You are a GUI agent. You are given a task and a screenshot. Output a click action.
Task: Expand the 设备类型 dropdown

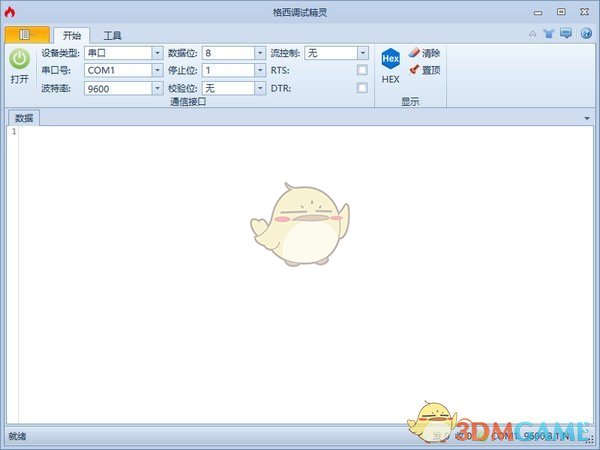[x=157, y=53]
